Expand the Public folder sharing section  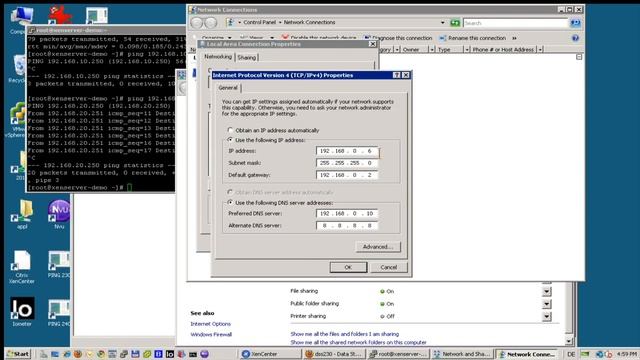[547, 304]
